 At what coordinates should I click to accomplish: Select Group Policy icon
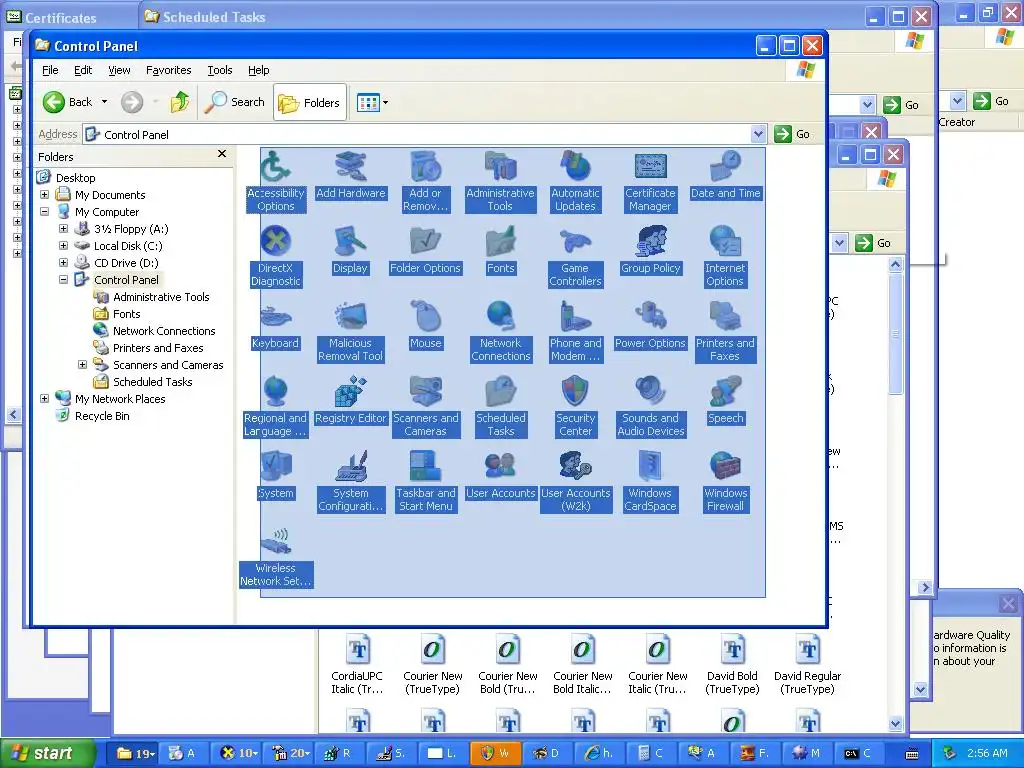pyautogui.click(x=650, y=250)
